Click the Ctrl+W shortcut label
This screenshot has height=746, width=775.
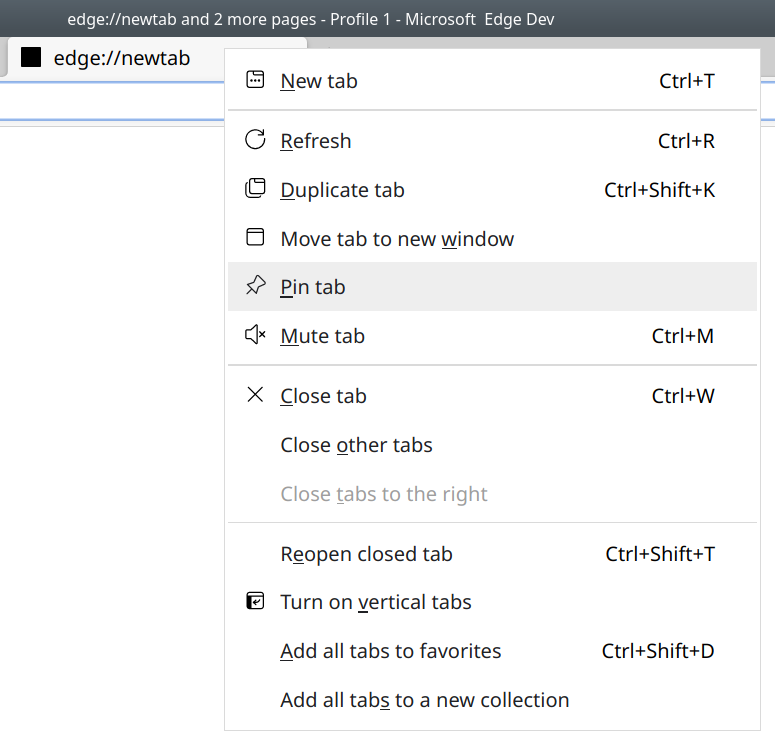click(x=683, y=396)
